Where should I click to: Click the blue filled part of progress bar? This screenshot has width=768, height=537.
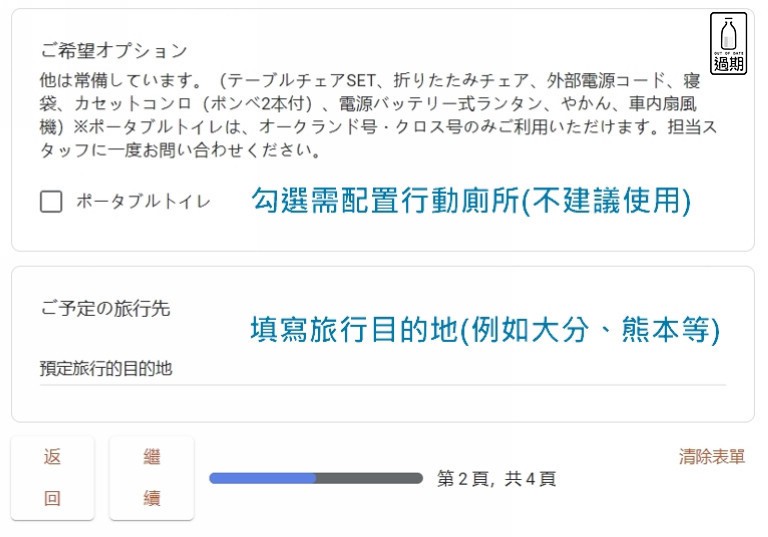pyautogui.click(x=262, y=478)
